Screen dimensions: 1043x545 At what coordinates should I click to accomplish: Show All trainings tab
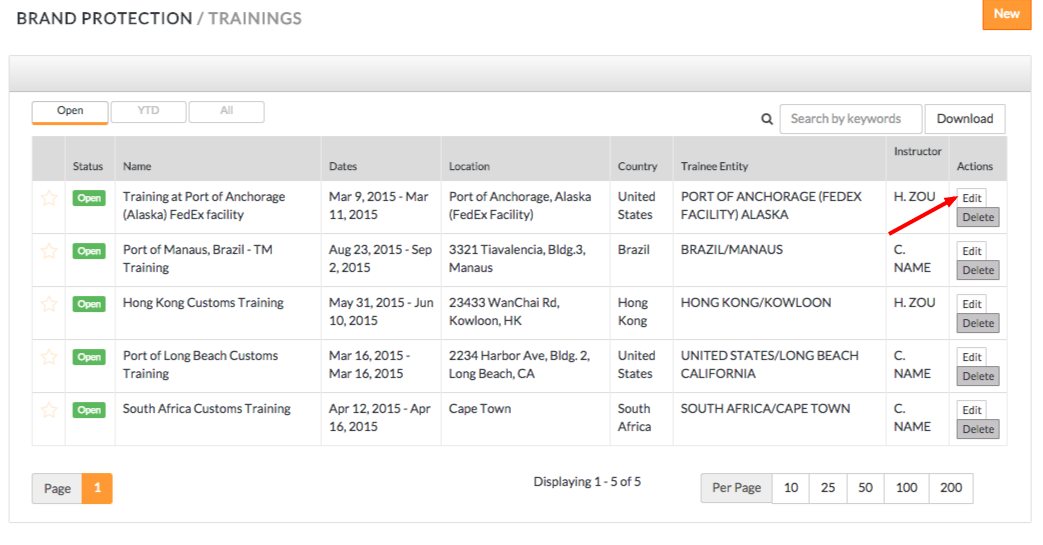click(x=227, y=112)
